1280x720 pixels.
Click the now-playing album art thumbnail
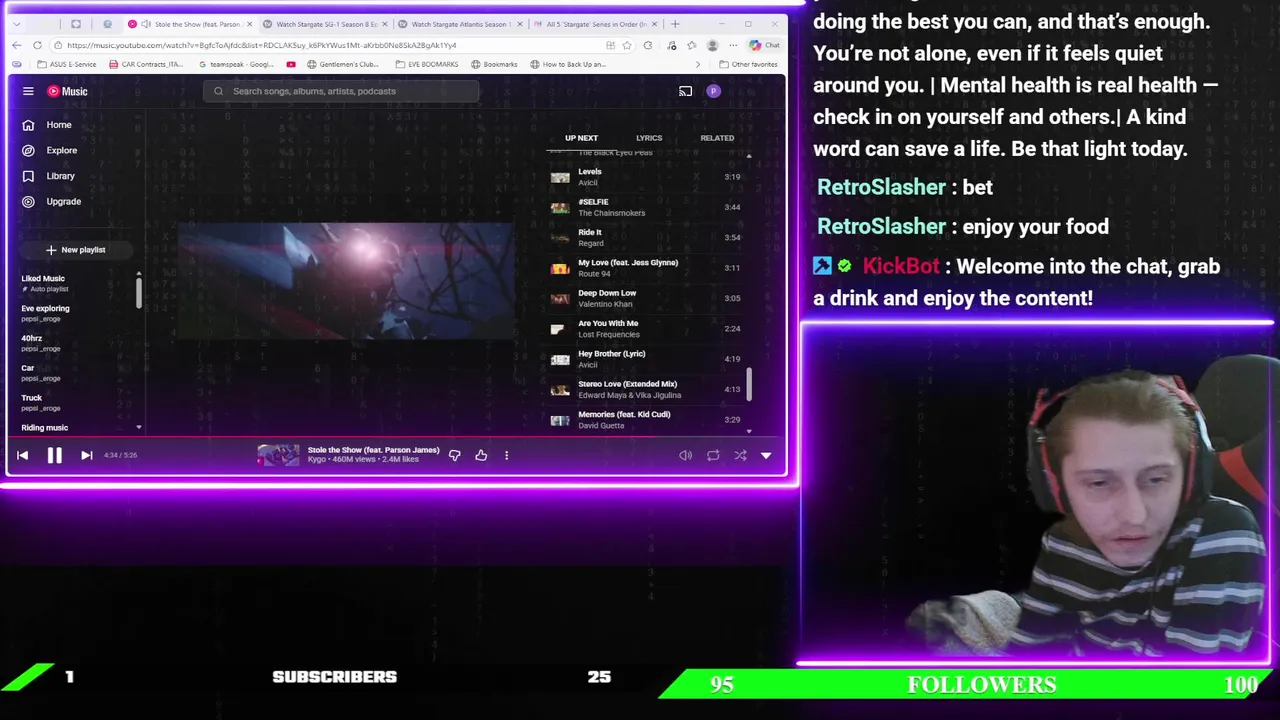[x=278, y=455]
